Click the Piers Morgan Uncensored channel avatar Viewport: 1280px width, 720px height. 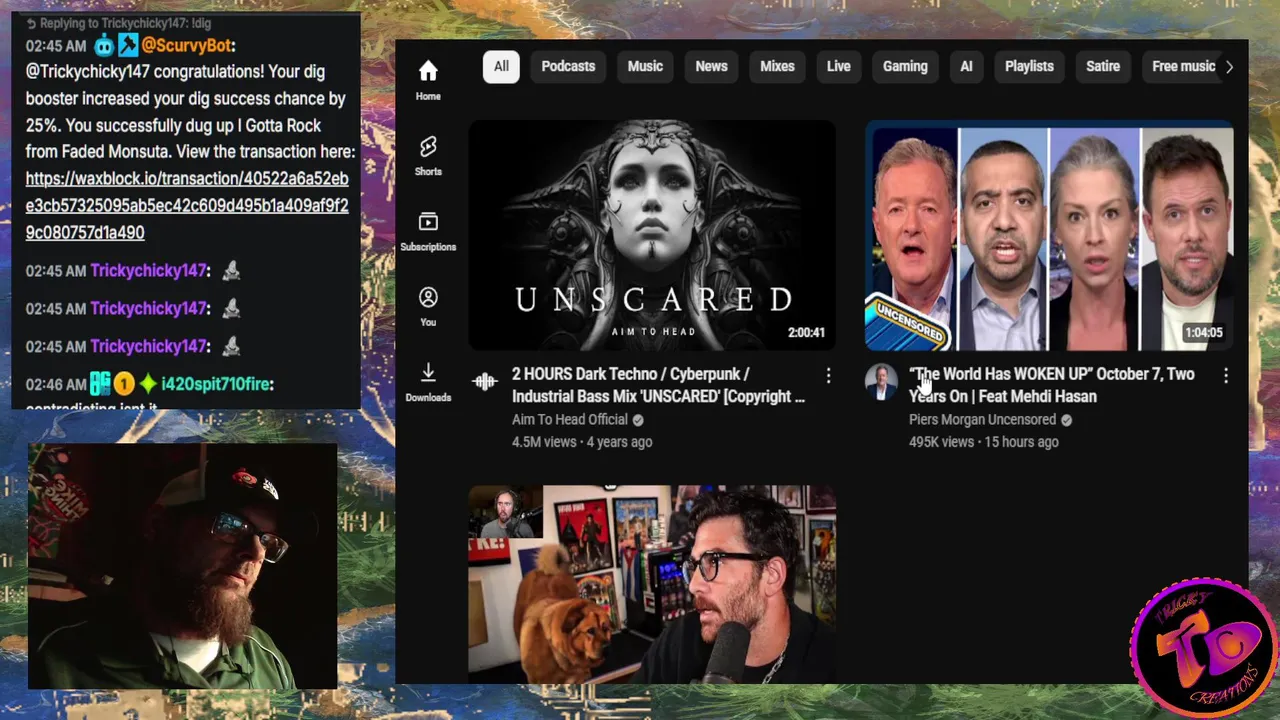pyautogui.click(x=881, y=381)
